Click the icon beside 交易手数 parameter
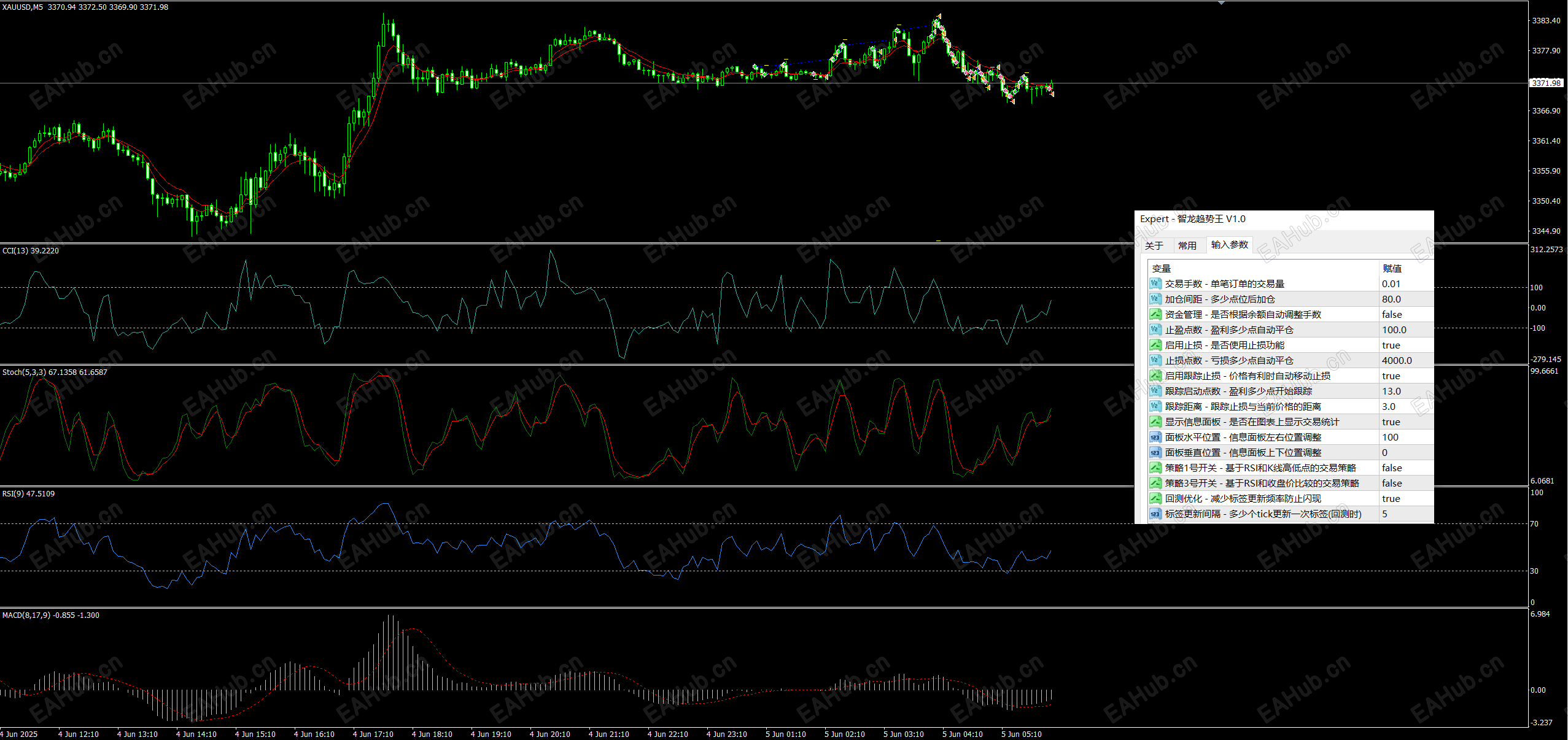This screenshot has height=740, width=1568. point(1155,283)
